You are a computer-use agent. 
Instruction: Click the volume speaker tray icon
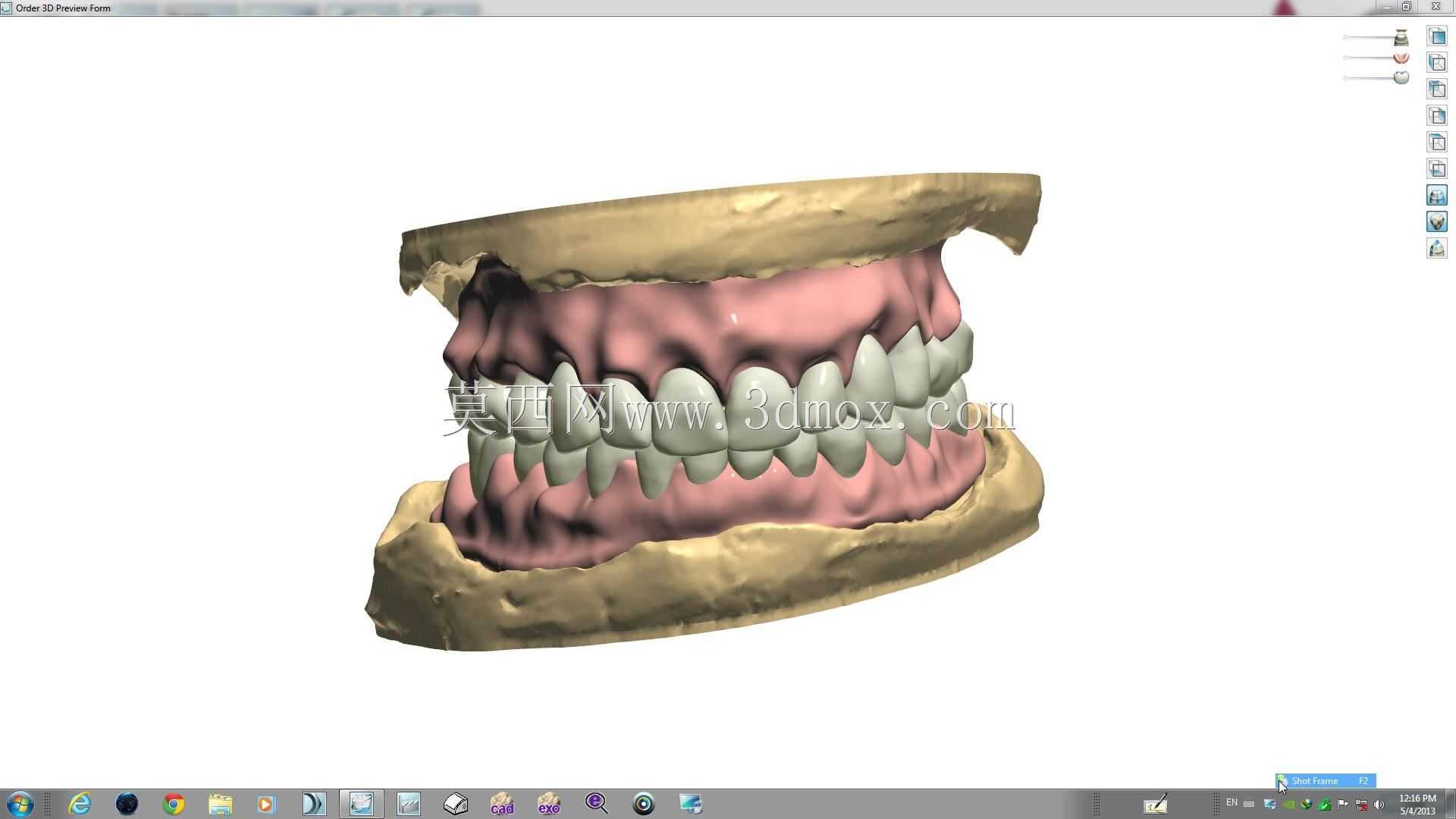1379,805
